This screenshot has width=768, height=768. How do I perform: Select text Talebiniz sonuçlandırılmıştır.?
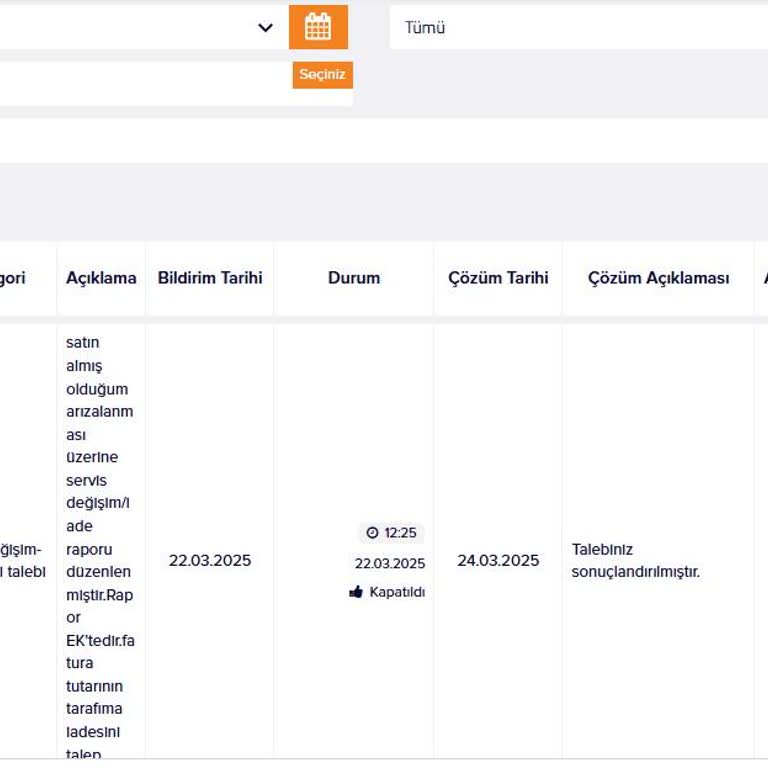pyautogui.click(x=636, y=560)
